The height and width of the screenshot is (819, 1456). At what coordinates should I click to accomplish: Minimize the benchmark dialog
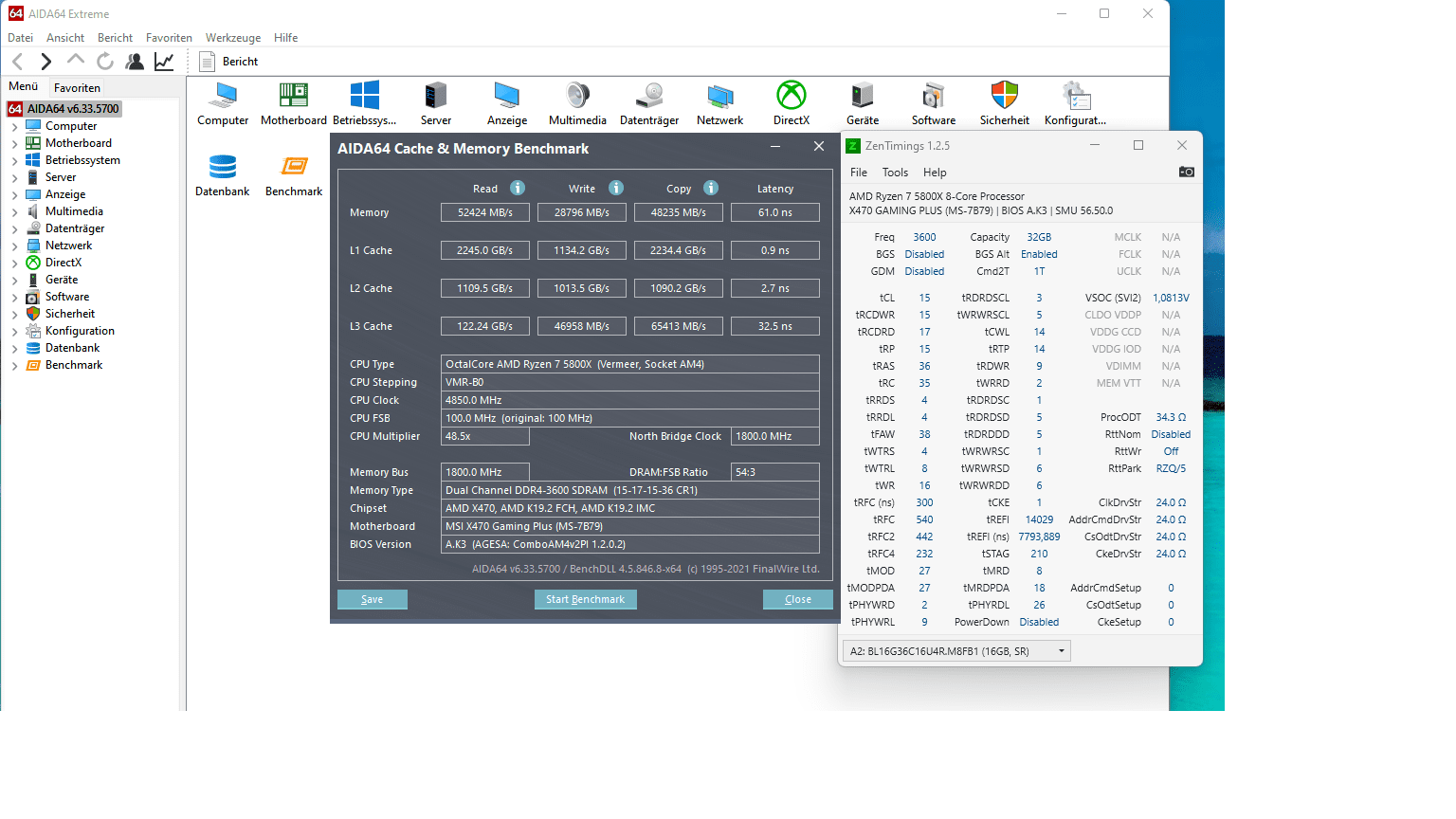point(775,146)
